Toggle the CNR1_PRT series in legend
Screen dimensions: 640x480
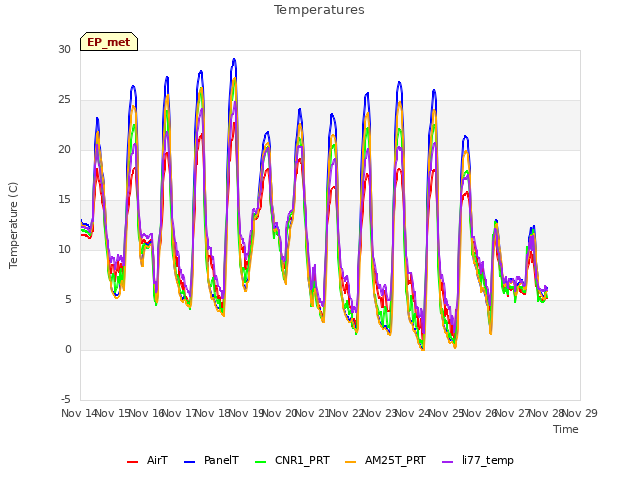coord(292,461)
